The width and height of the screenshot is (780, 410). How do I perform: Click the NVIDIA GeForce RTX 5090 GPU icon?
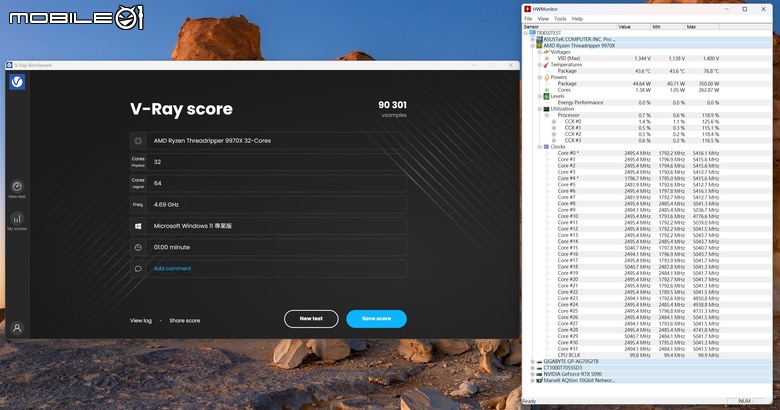tap(539, 374)
